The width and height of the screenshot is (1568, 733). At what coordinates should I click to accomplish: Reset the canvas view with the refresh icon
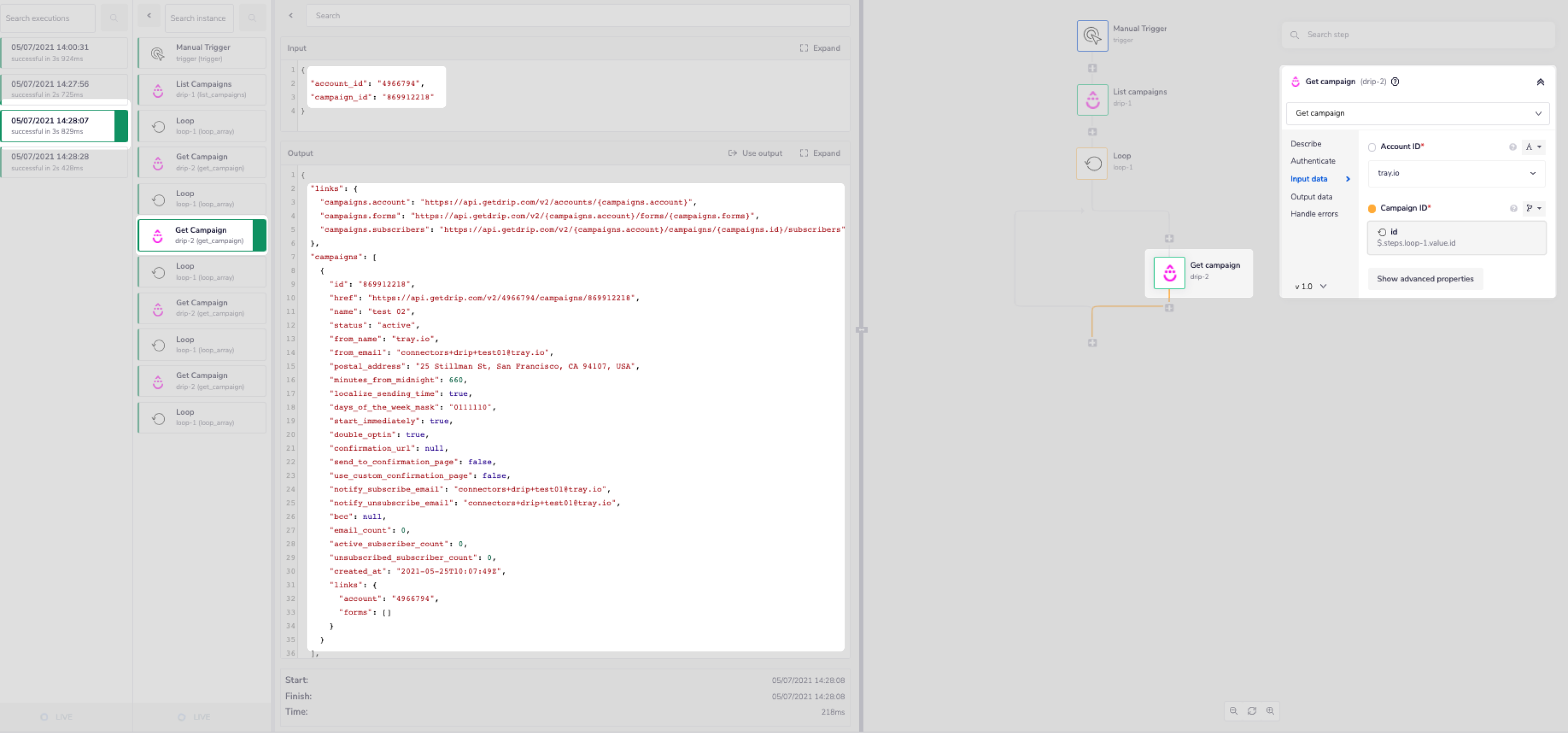[x=1252, y=711]
